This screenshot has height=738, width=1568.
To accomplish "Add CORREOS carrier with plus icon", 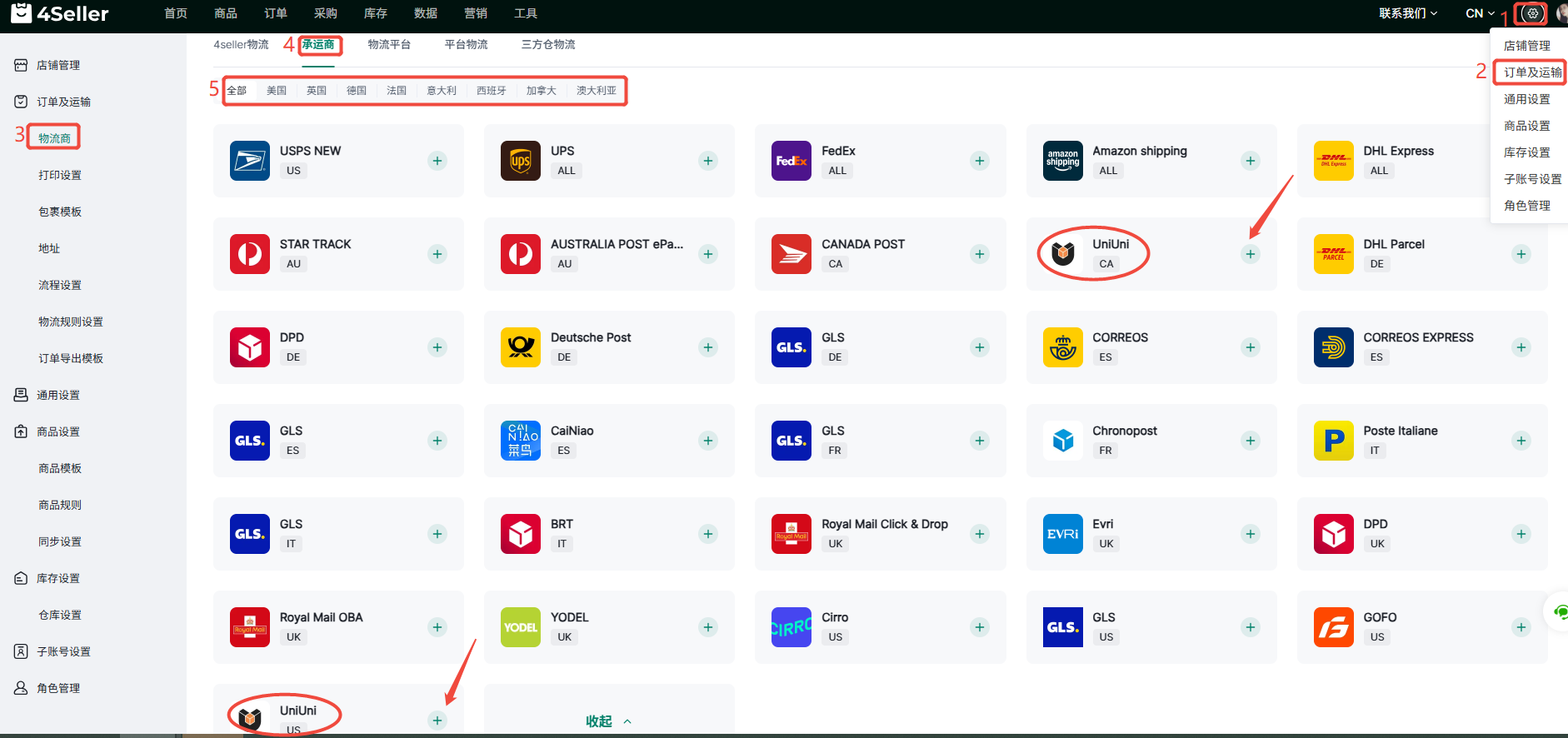I will click(x=1251, y=347).
